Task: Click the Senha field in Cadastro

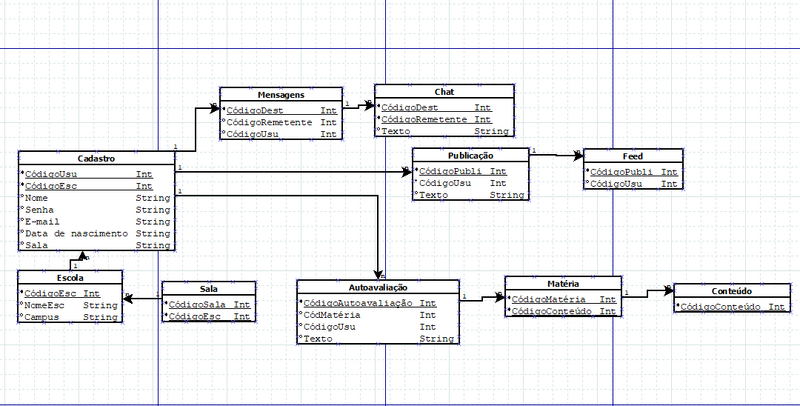Action: pyautogui.click(x=41, y=210)
